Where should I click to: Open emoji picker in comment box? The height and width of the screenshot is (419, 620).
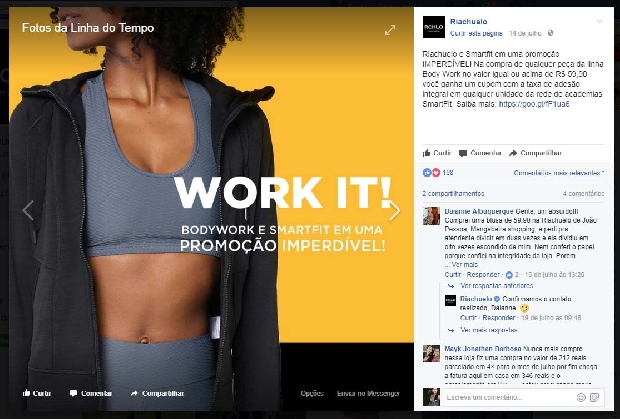[581, 397]
